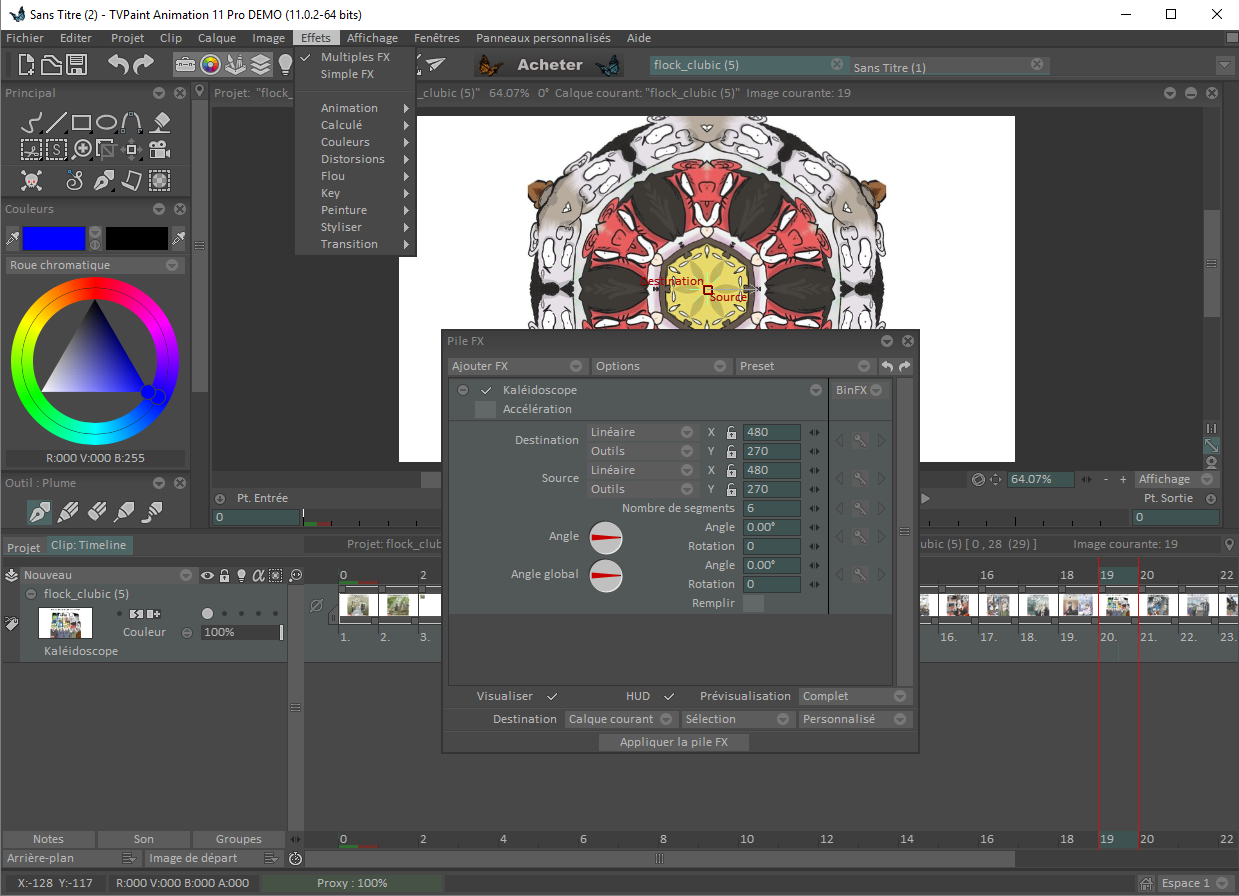The height and width of the screenshot is (896, 1239).
Task: Expand the Prévisualisation Complet dropdown
Action: [853, 696]
